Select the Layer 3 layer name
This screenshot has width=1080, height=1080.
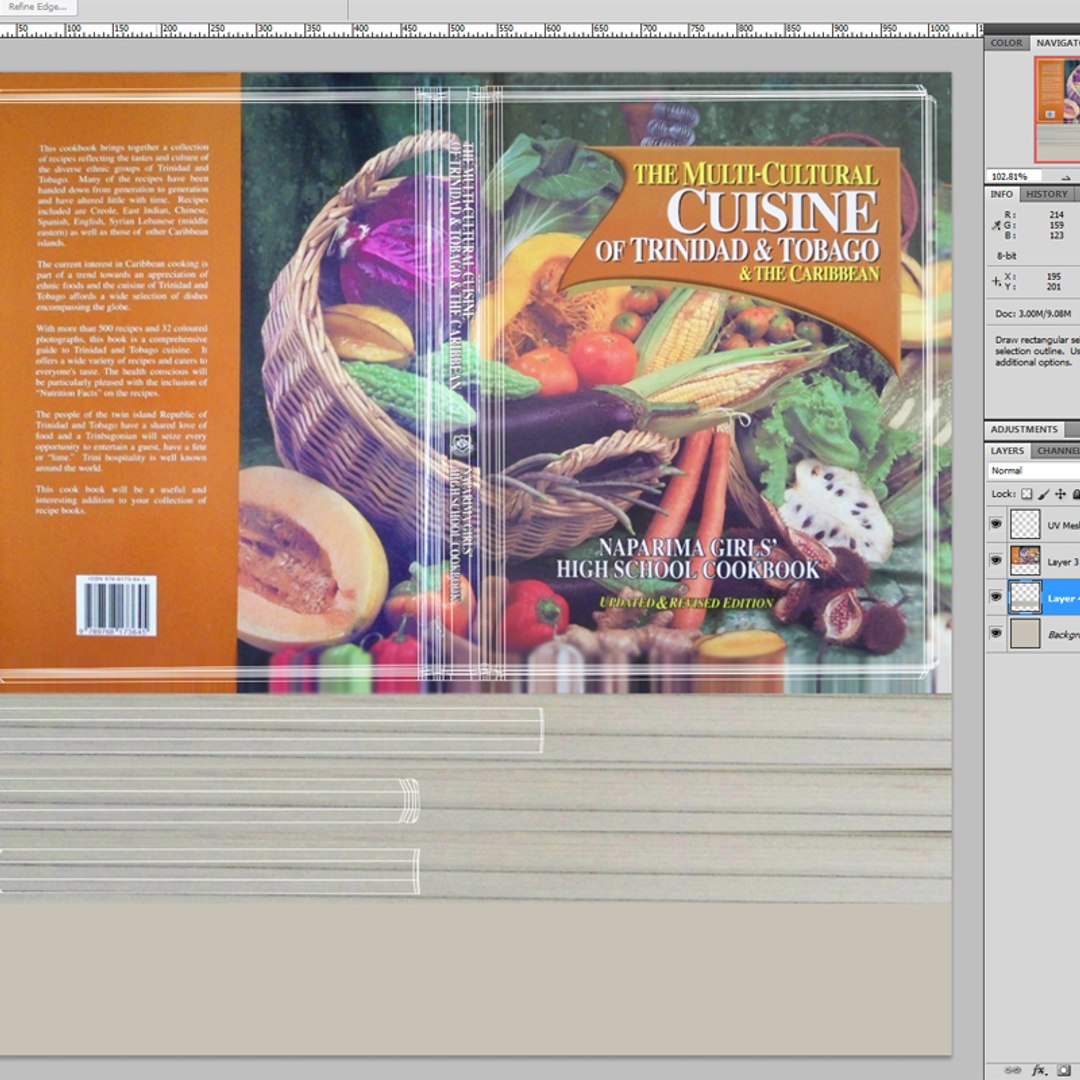[1063, 562]
